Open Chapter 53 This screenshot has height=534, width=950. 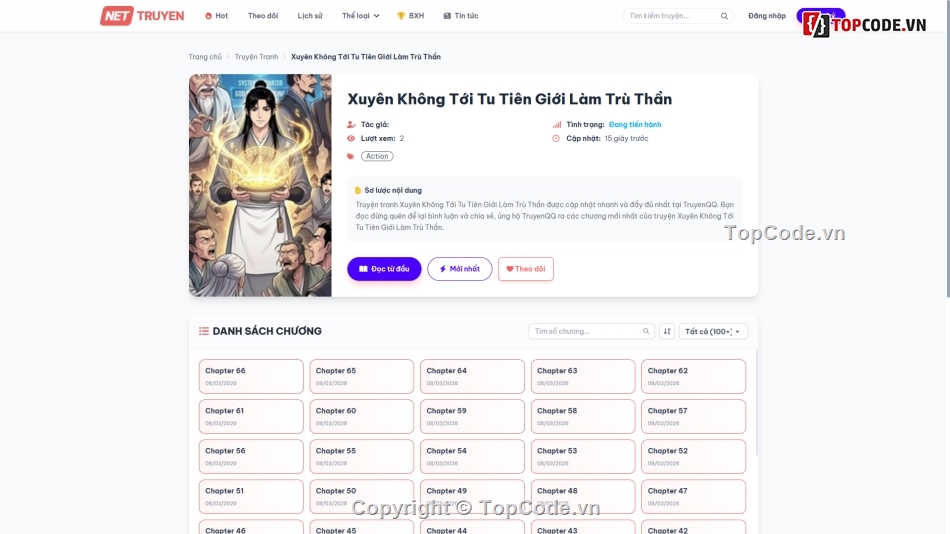click(583, 456)
